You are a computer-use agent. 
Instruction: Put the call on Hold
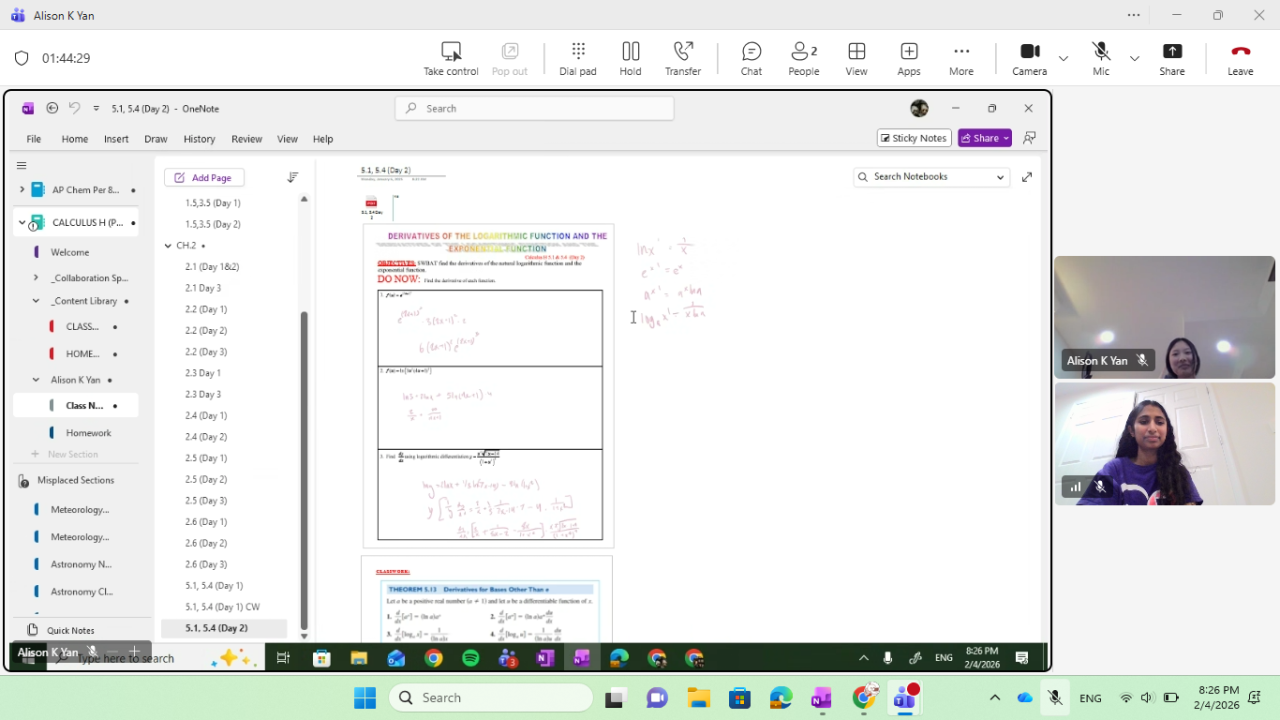pos(630,58)
